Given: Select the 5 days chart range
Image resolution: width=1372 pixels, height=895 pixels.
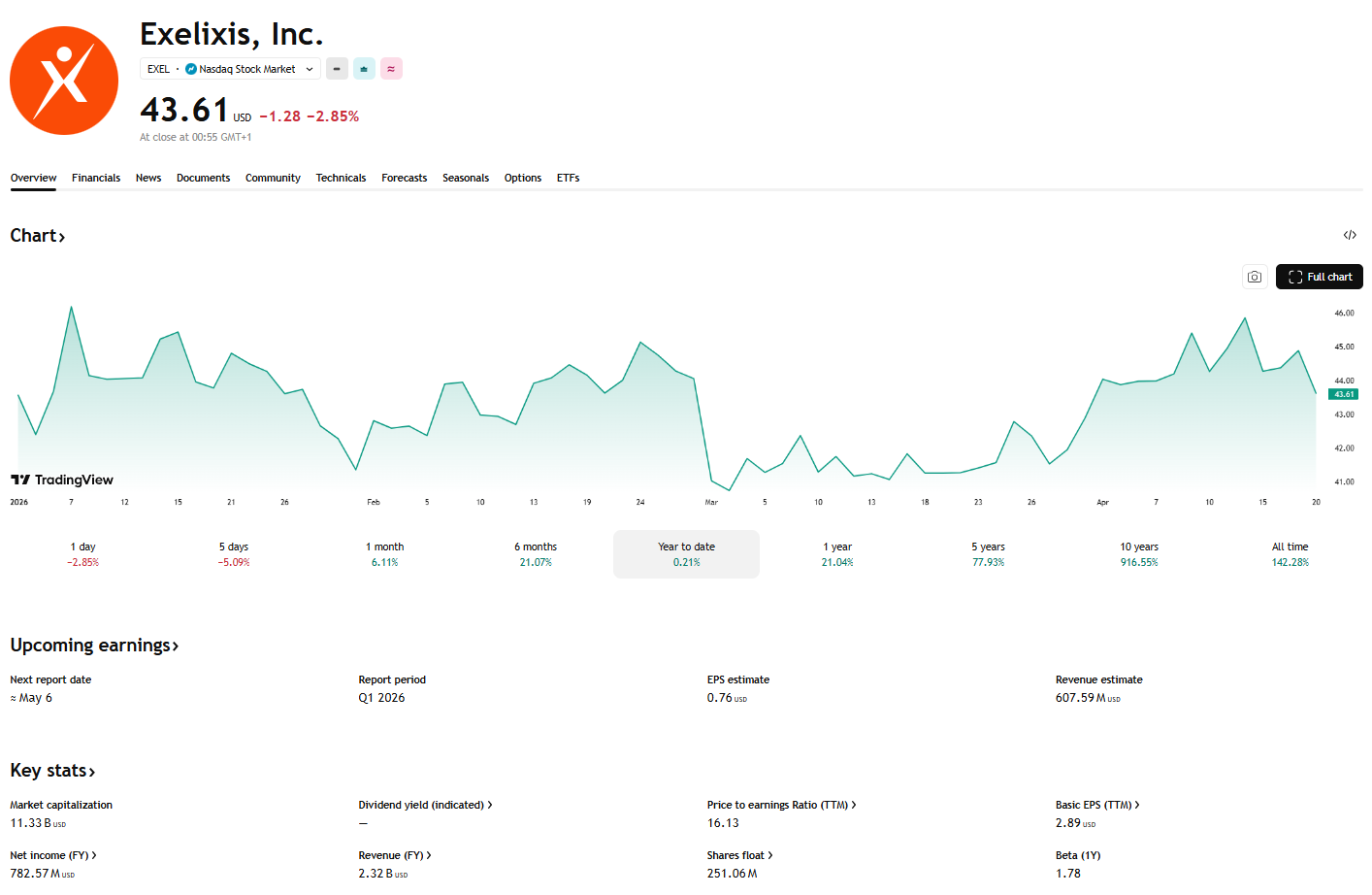Looking at the screenshot, I should point(234,554).
